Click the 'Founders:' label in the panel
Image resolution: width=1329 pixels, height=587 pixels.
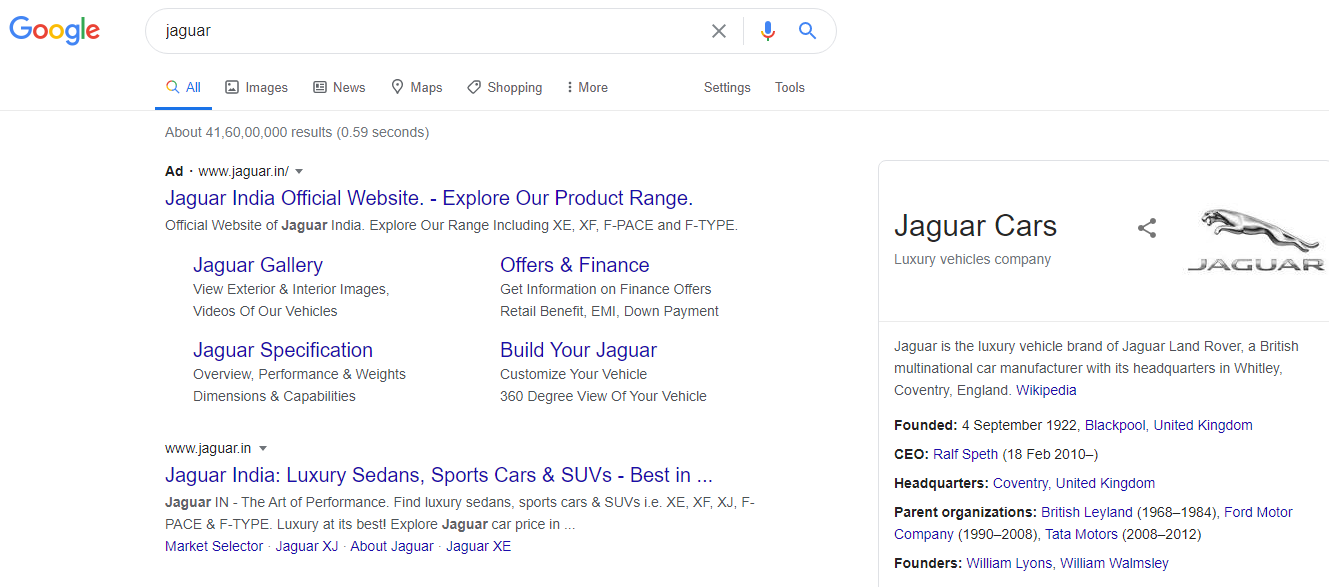(928, 563)
